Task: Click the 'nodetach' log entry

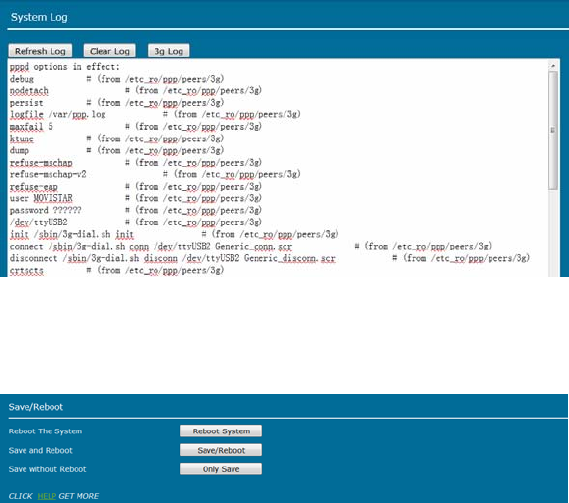Action: (x=136, y=90)
